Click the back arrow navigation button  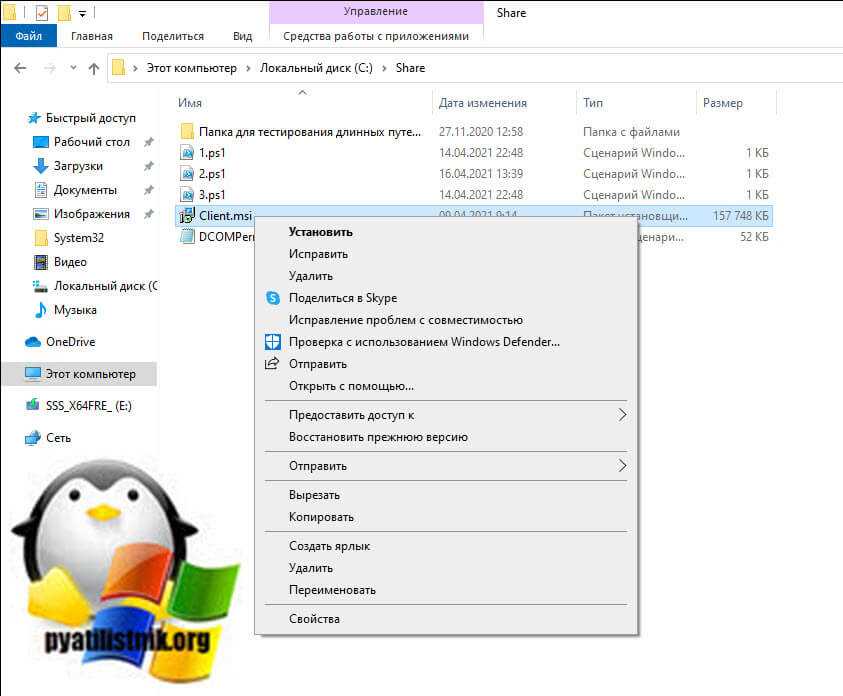click(x=21, y=68)
